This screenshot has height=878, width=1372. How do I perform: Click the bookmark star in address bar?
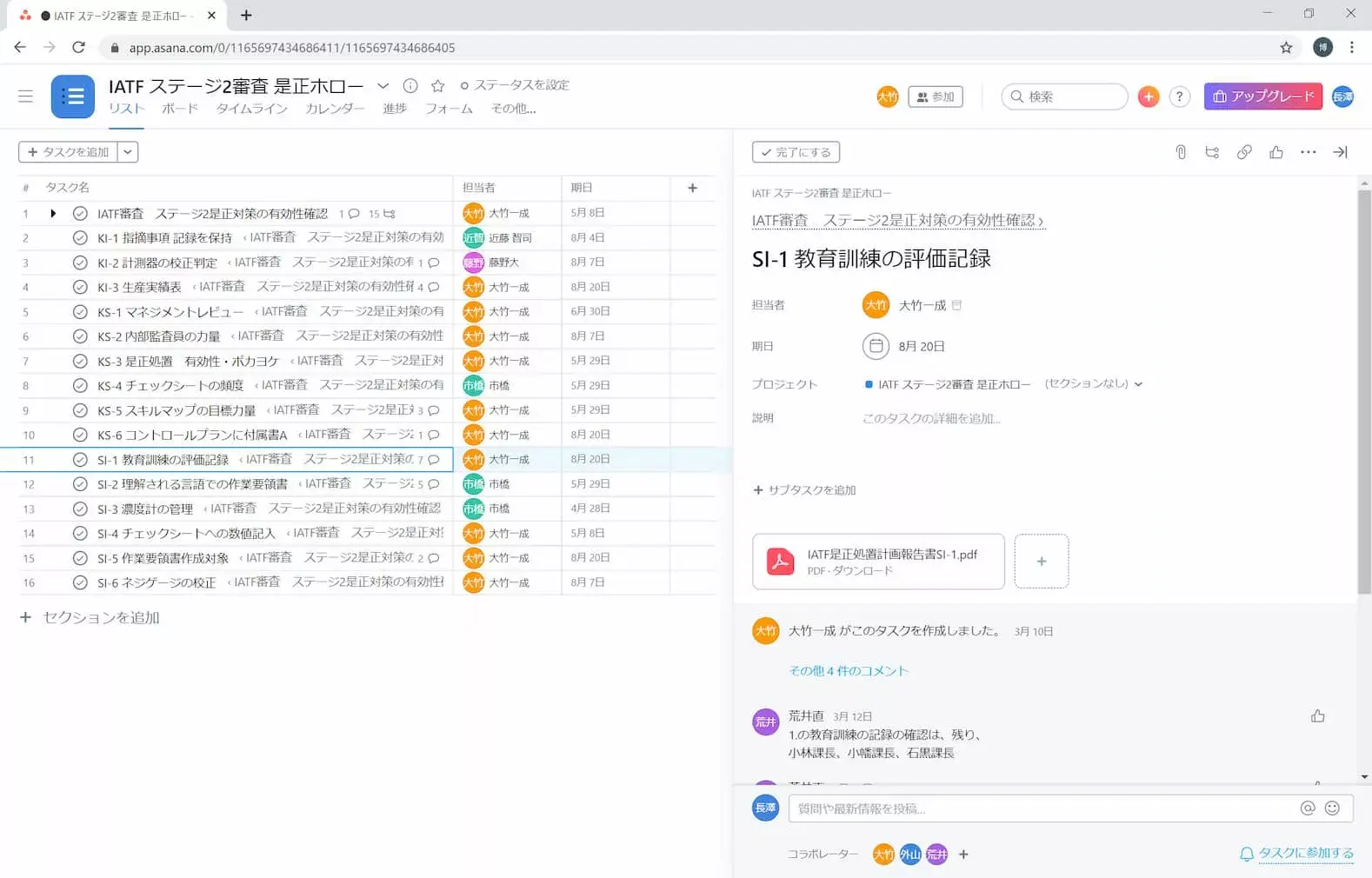click(x=1286, y=48)
